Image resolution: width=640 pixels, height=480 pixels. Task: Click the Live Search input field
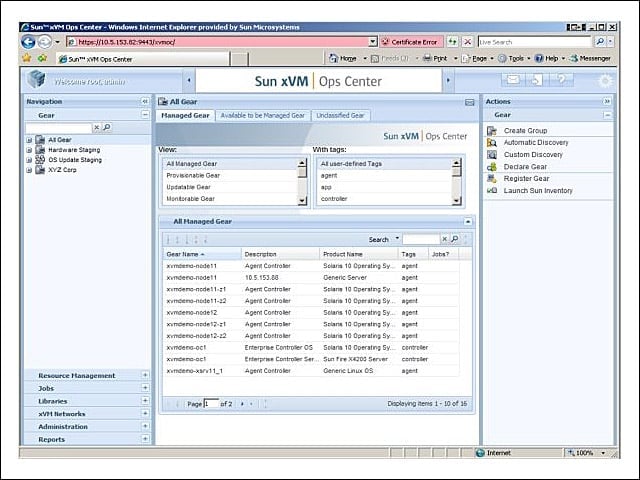point(534,42)
